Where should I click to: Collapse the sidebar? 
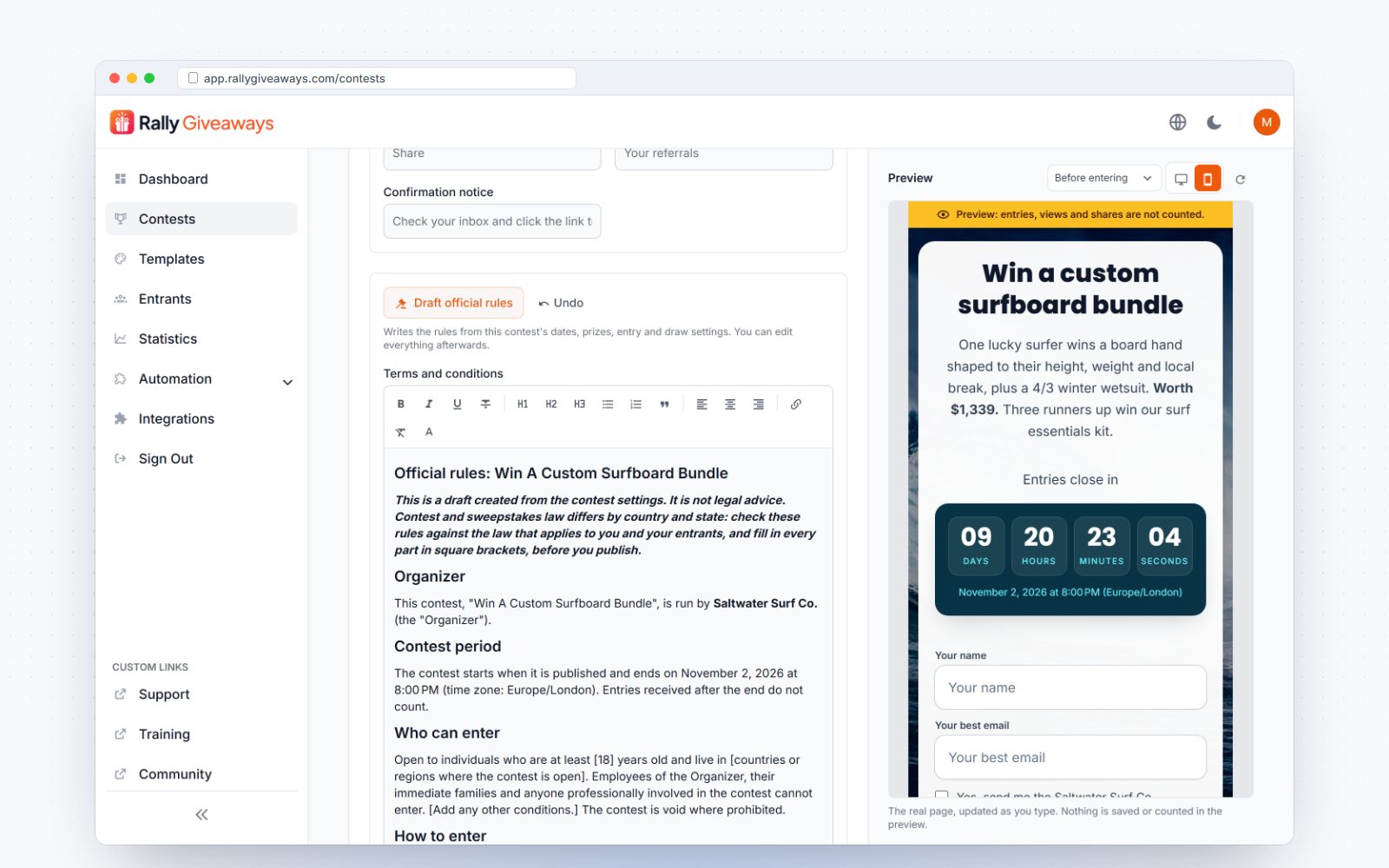point(201,814)
